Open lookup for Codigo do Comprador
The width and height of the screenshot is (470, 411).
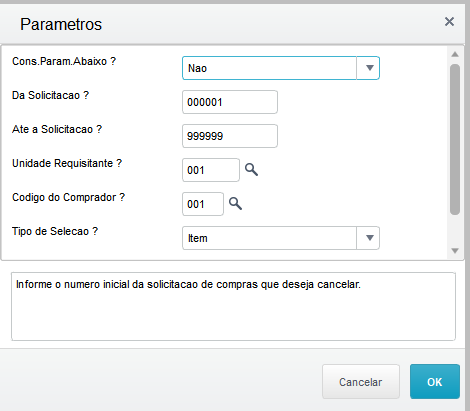tap(235, 204)
